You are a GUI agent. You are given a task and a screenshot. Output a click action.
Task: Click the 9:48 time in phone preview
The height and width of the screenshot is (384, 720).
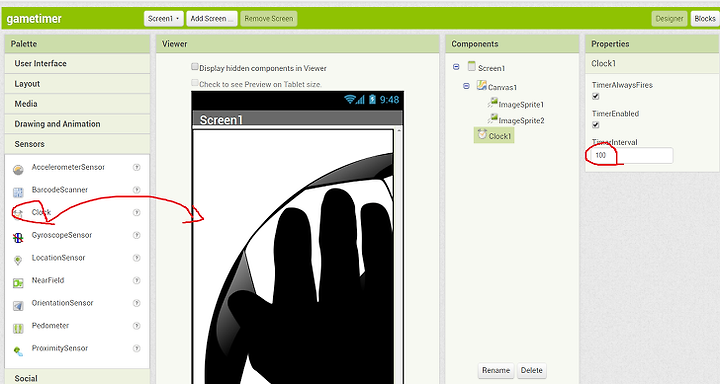tap(389, 100)
